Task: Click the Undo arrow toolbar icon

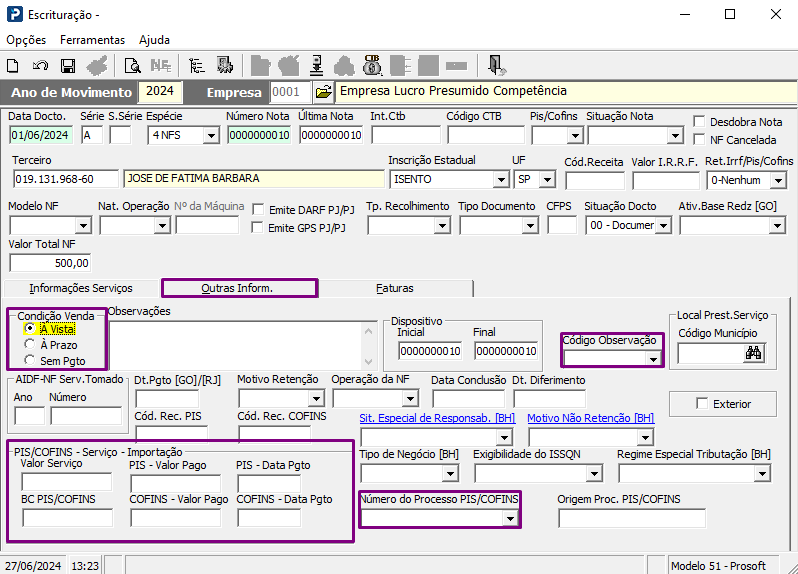Action: pos(40,66)
